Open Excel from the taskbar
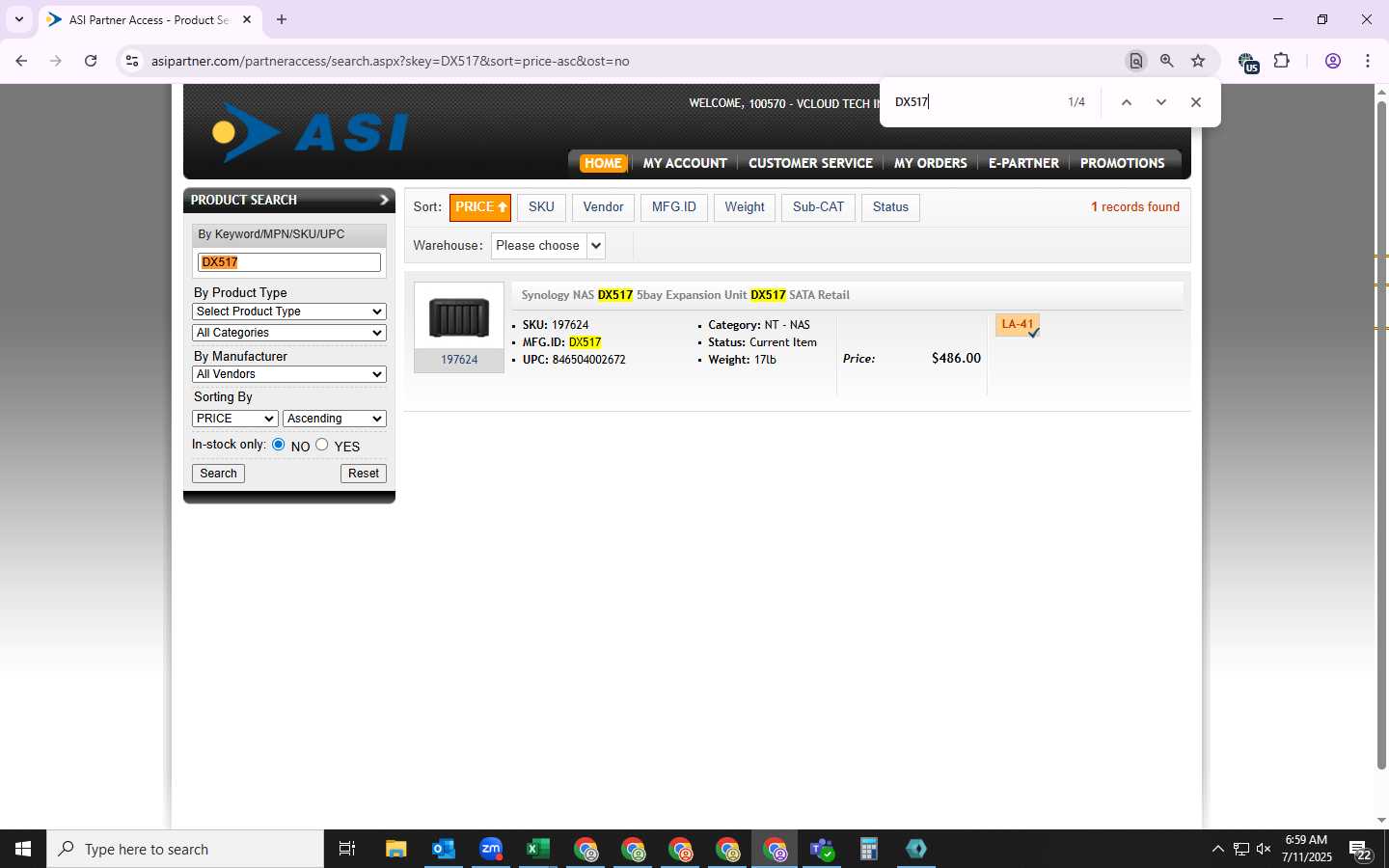This screenshot has height=868, width=1389. [x=538, y=849]
